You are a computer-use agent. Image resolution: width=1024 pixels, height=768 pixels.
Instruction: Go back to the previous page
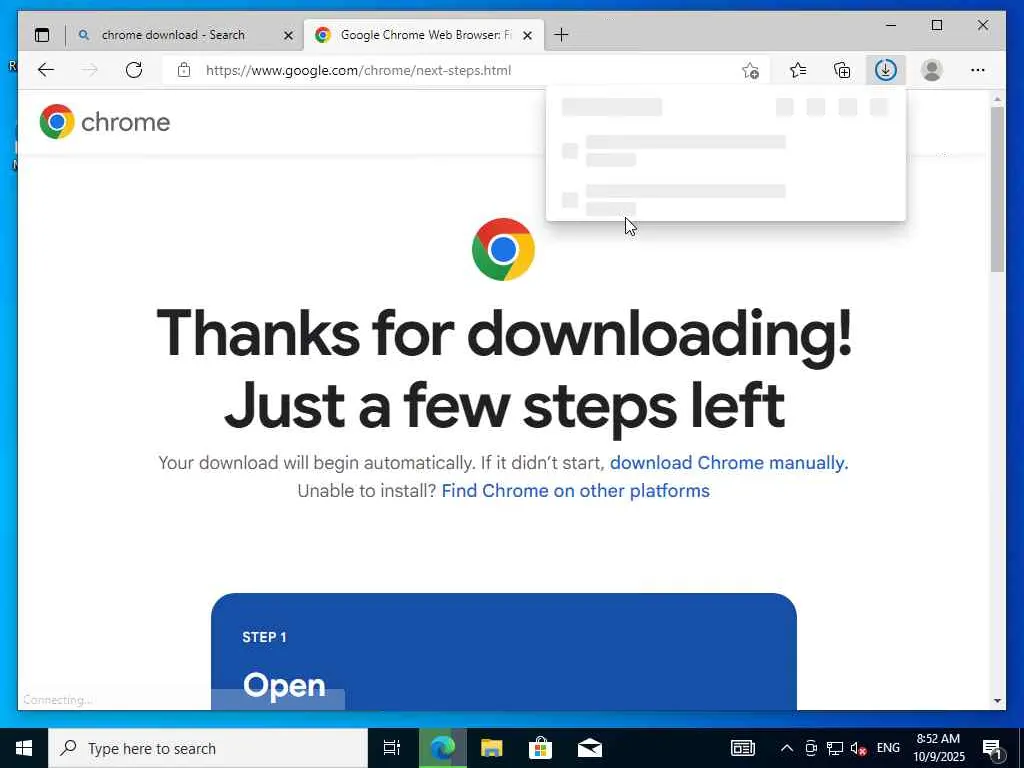[46, 70]
